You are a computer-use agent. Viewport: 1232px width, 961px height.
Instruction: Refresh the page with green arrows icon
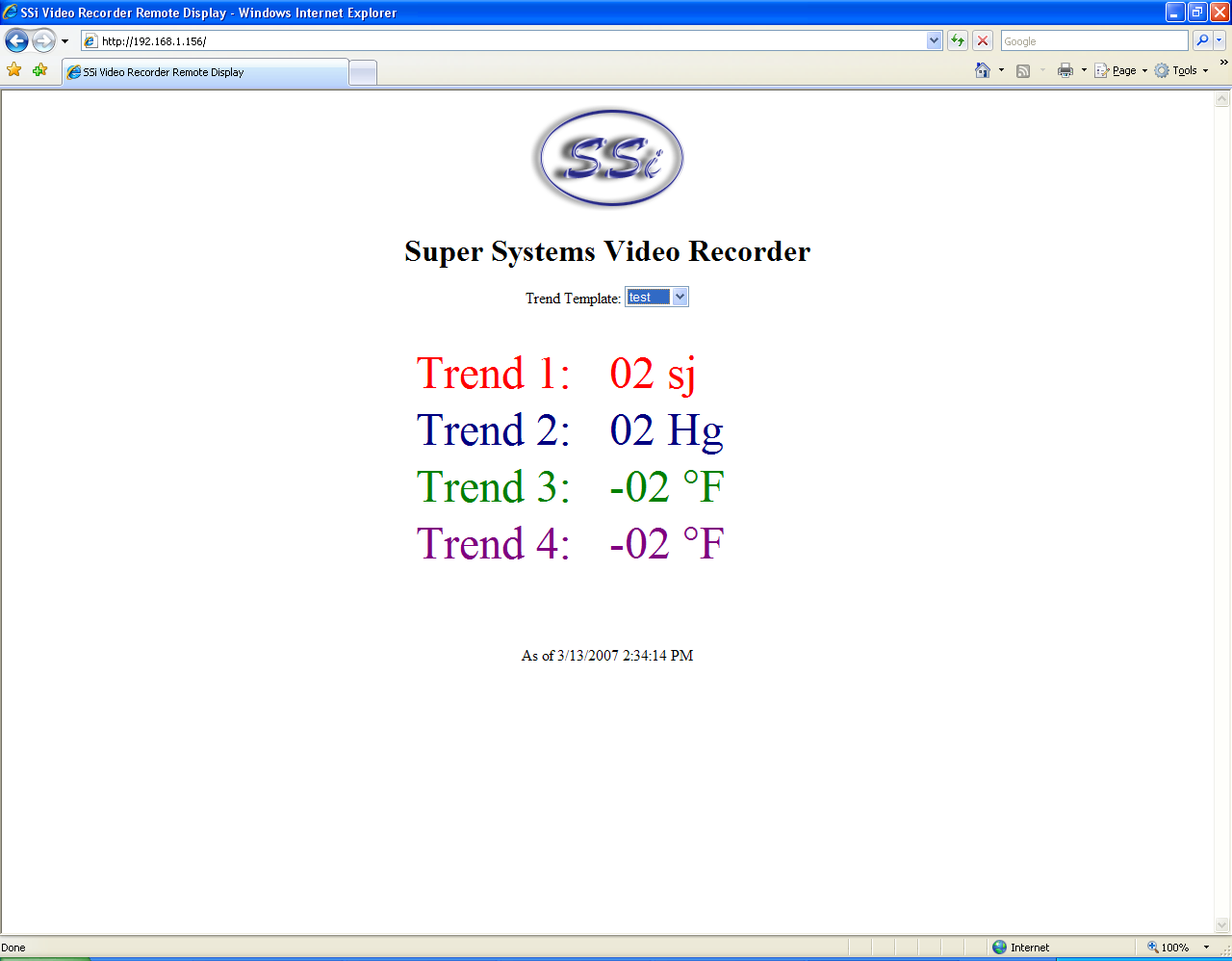click(958, 40)
